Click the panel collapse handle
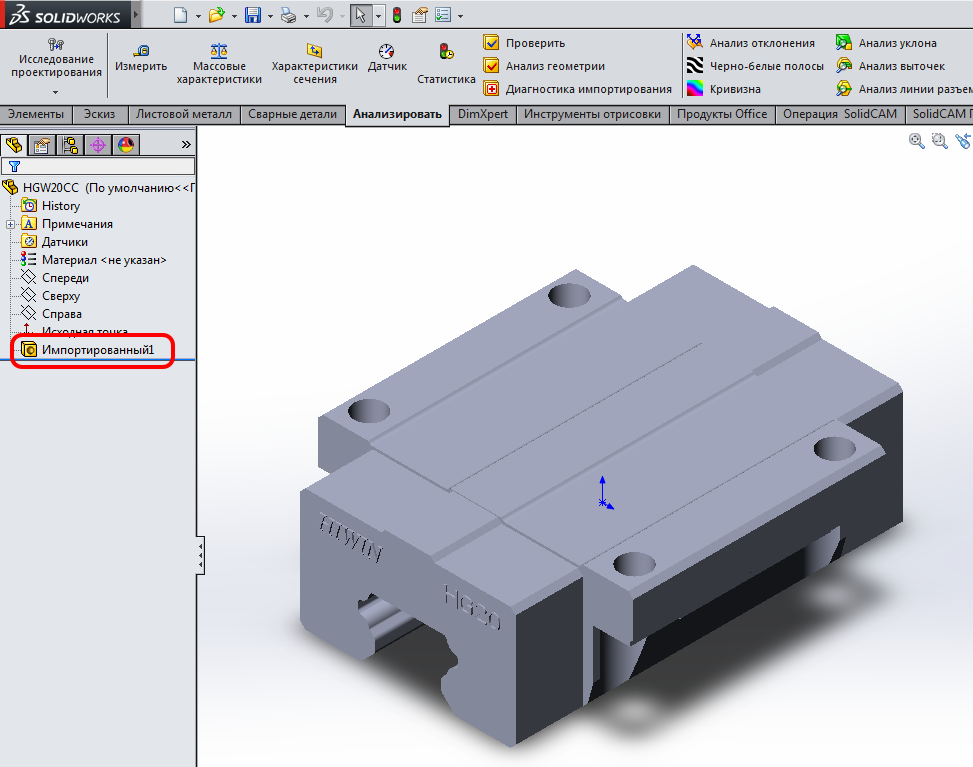The image size is (973, 767). [200, 555]
